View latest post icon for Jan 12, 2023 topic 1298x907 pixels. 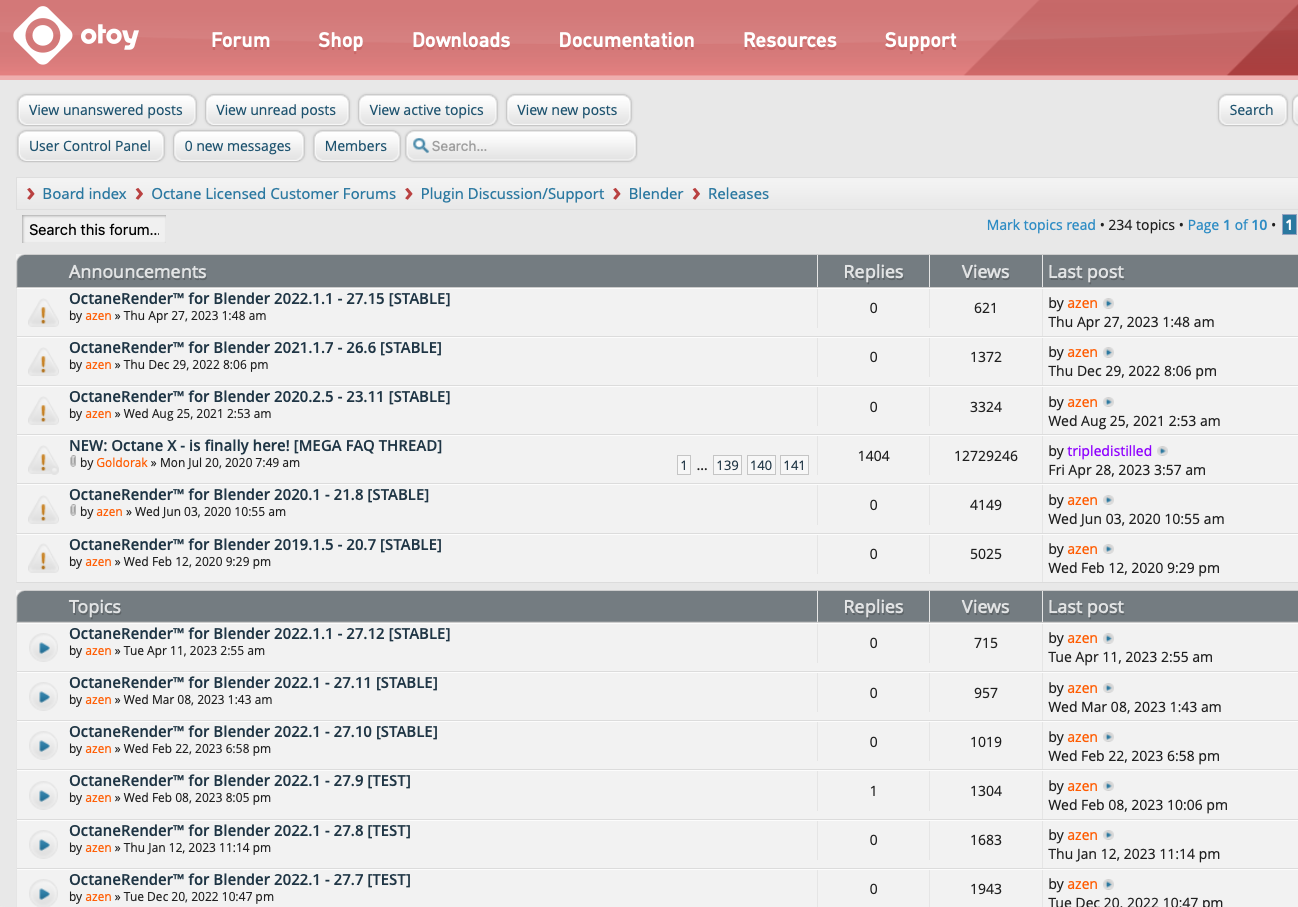pyautogui.click(x=1108, y=835)
